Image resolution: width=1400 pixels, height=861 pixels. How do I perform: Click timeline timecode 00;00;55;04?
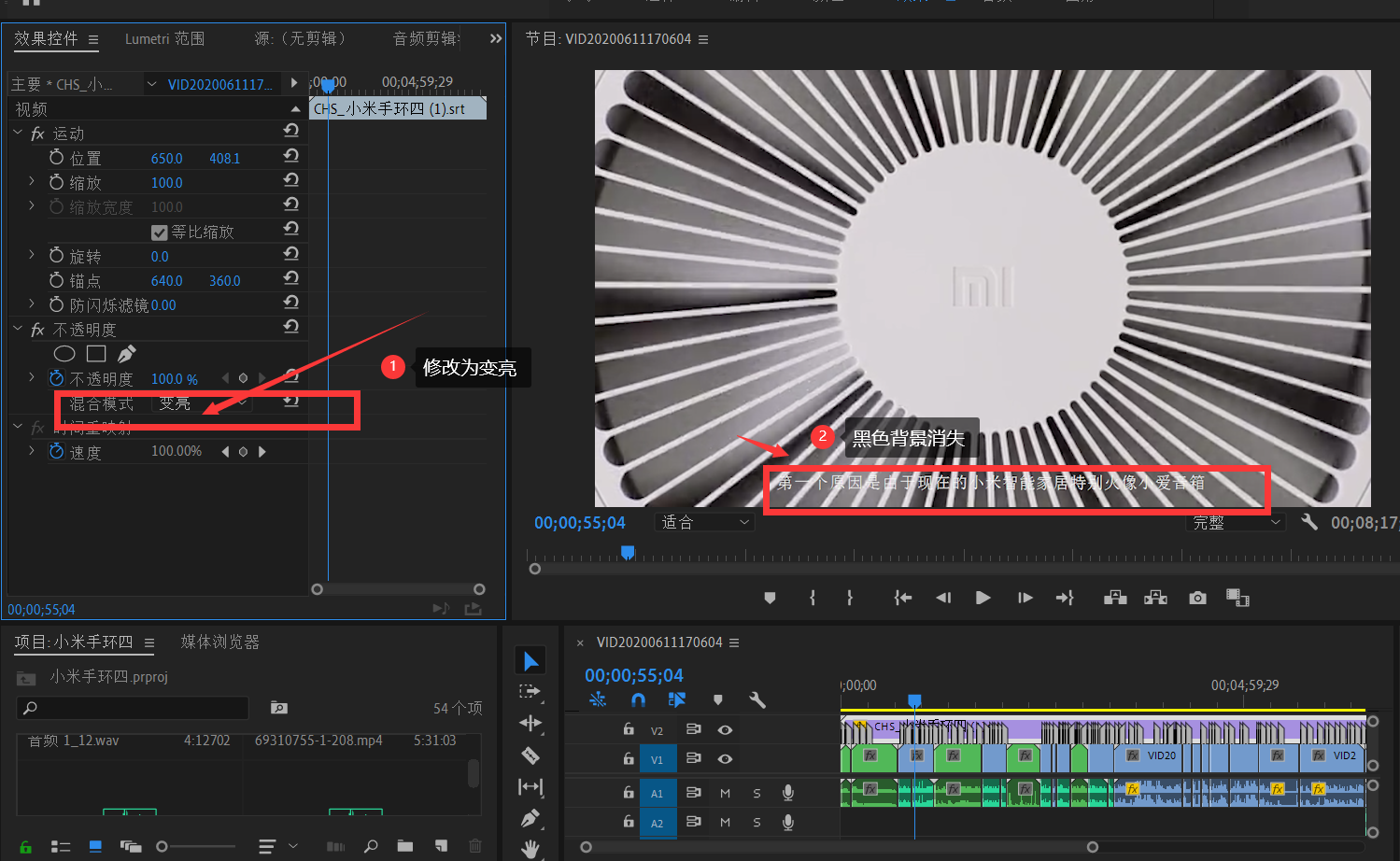pos(634,675)
